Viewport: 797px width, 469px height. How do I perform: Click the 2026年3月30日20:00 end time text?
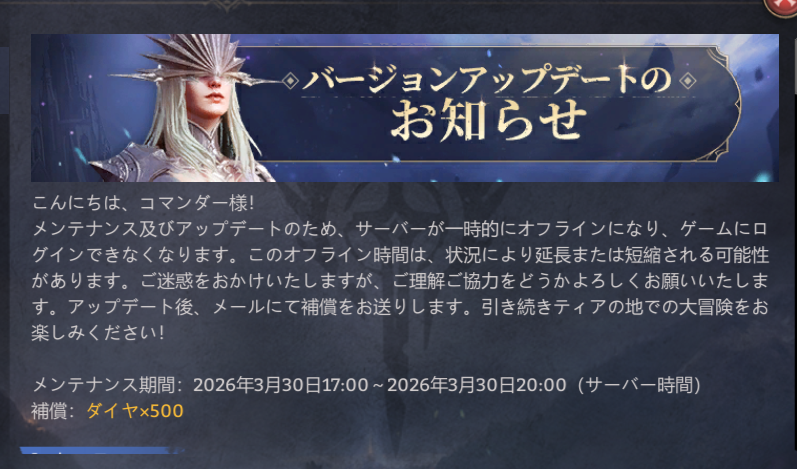(476, 385)
